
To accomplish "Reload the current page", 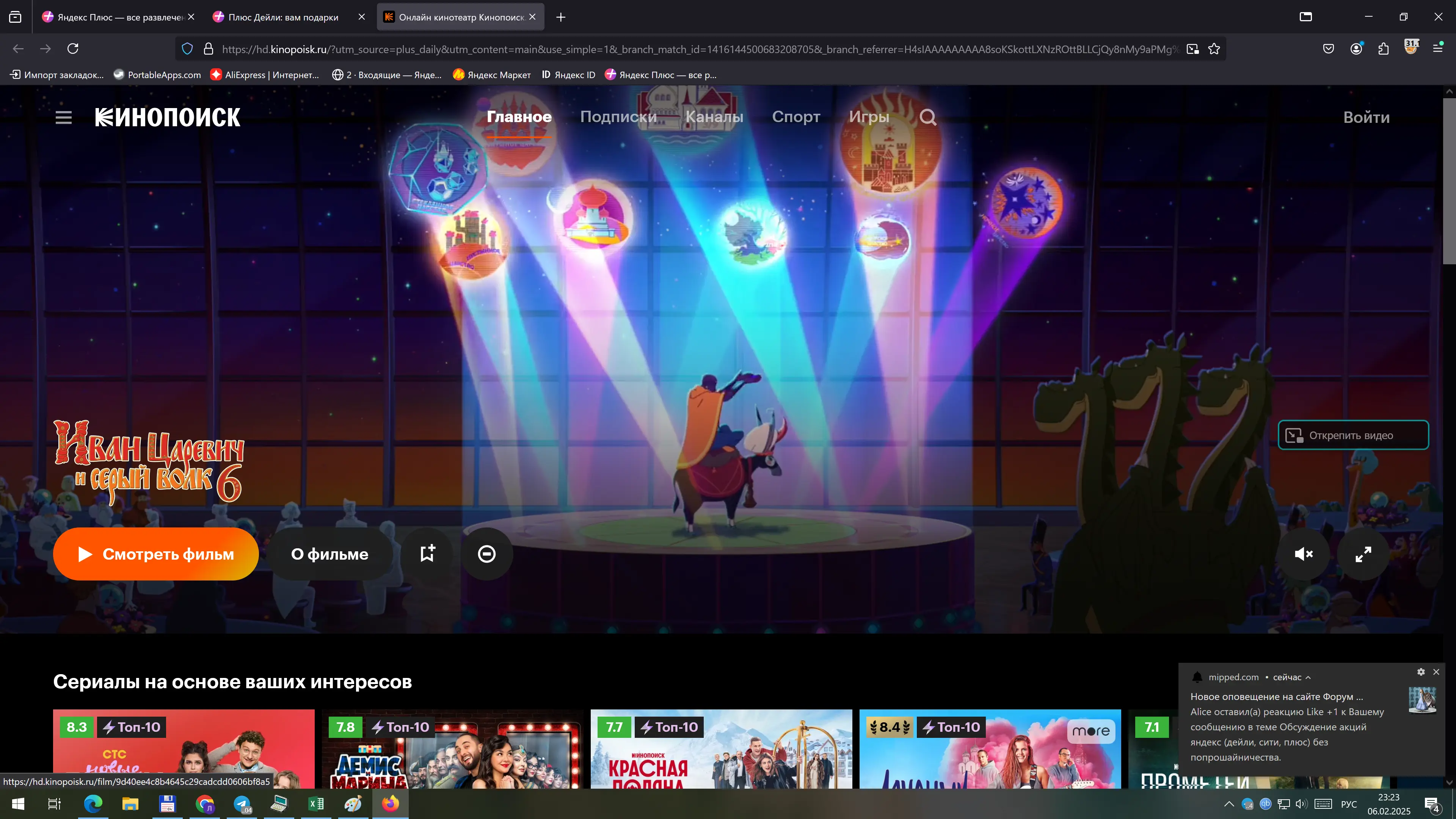I will pyautogui.click(x=73, y=49).
